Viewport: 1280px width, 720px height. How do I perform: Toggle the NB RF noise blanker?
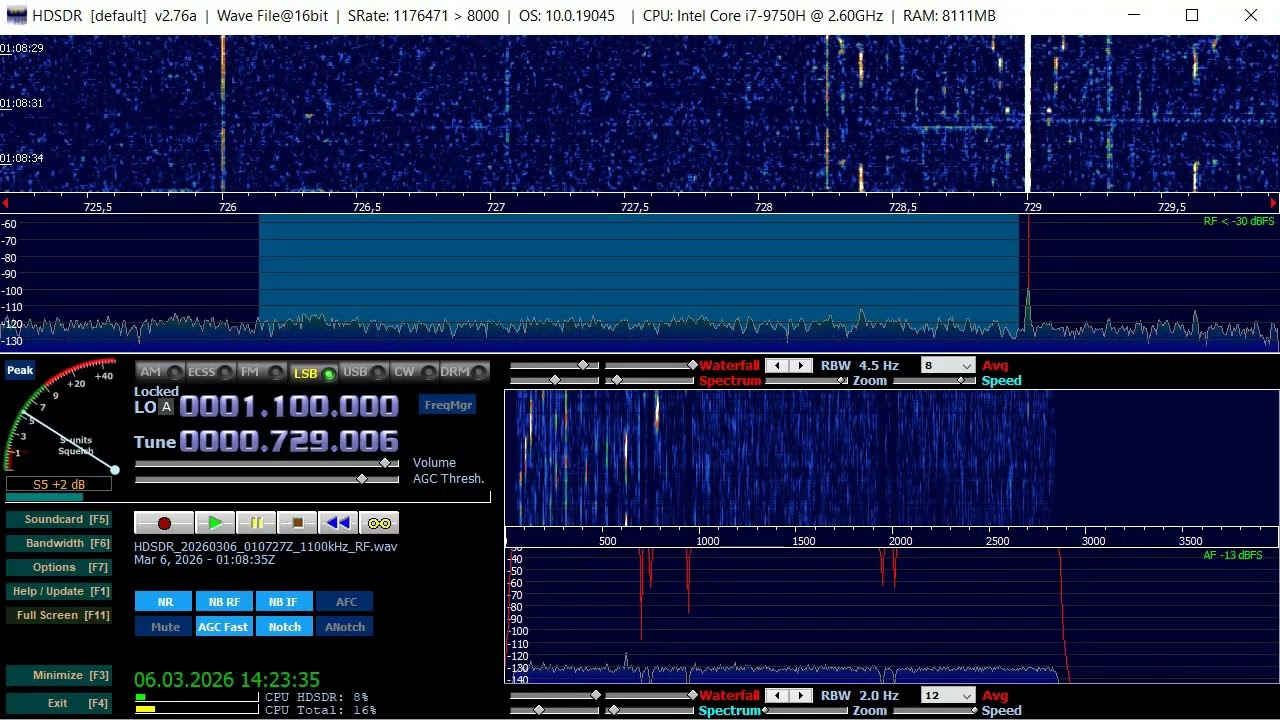tap(224, 602)
